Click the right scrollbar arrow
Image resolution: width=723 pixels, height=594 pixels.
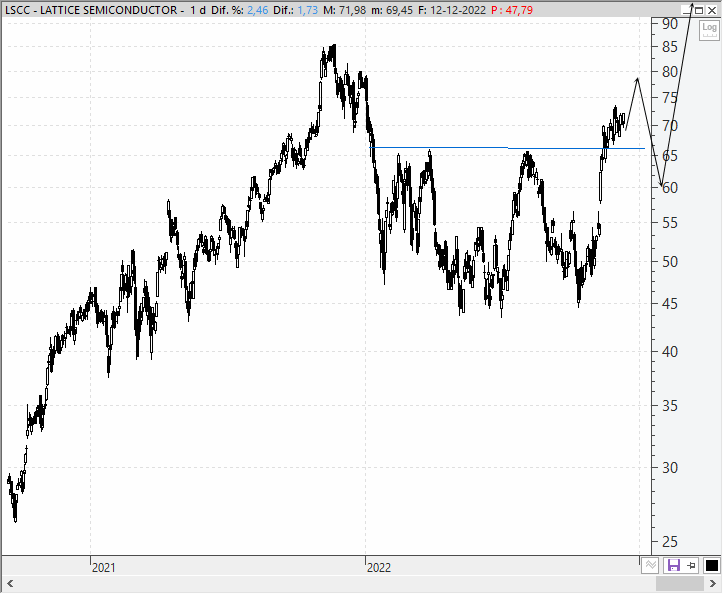(x=712, y=584)
